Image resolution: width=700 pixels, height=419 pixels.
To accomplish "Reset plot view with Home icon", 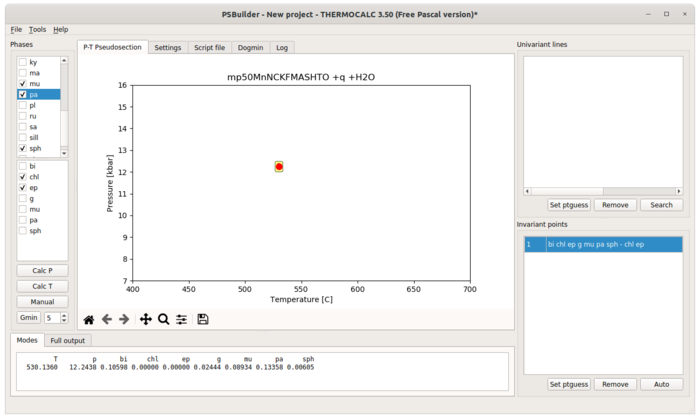I will 89,319.
